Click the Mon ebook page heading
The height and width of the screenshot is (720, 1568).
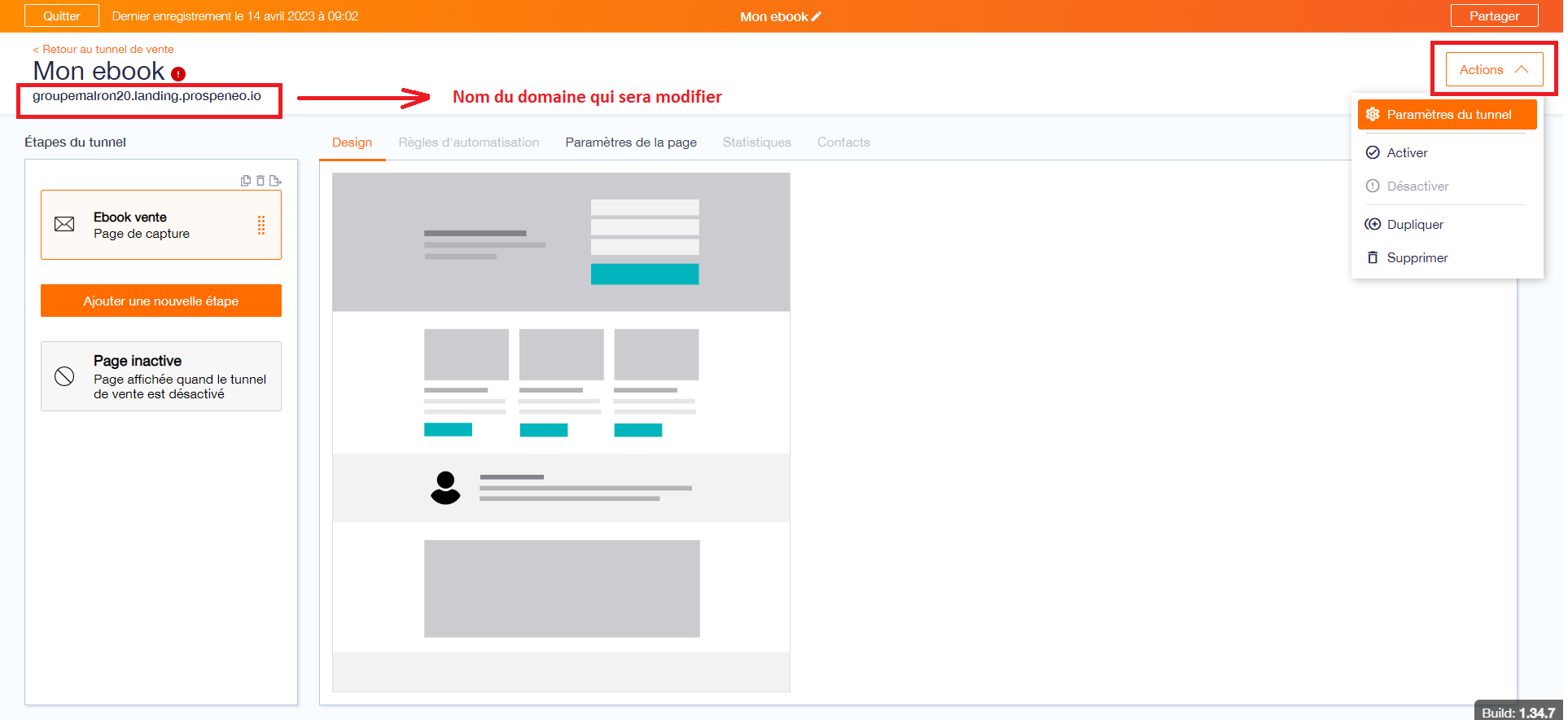(x=99, y=72)
